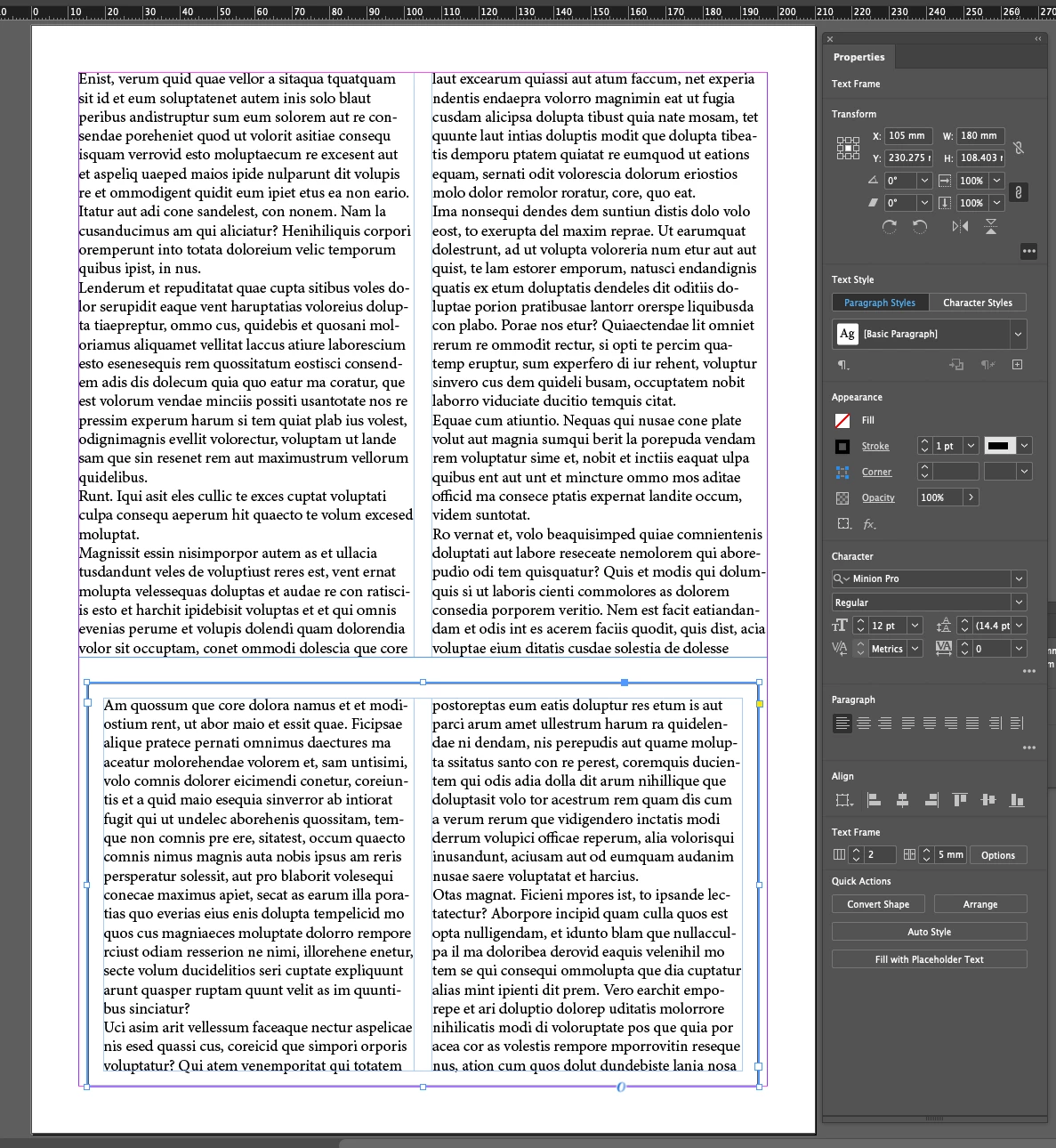
Task: Click the Opacity 100% field
Action: tap(939, 497)
